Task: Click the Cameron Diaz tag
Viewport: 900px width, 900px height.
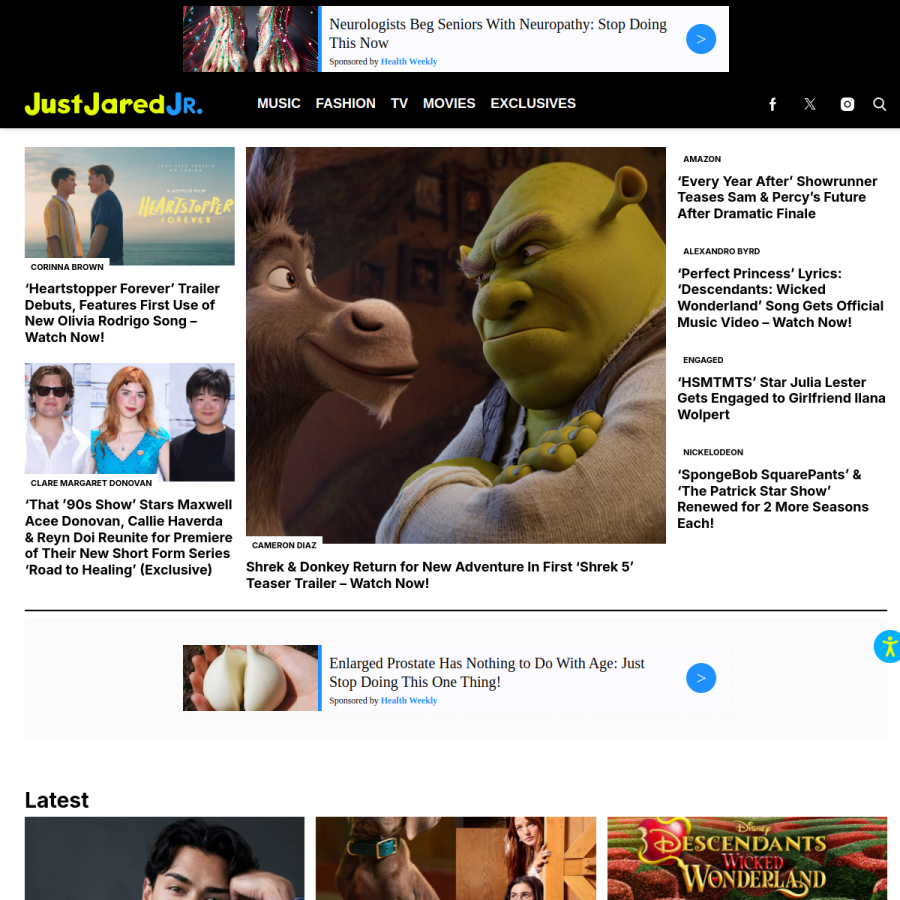Action: tap(284, 545)
